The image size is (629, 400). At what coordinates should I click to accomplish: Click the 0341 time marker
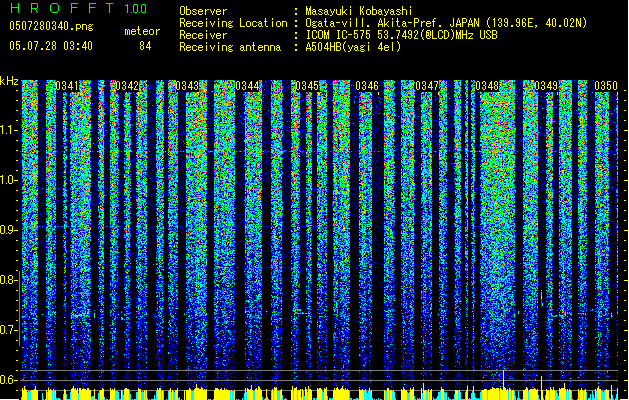[x=67, y=86]
